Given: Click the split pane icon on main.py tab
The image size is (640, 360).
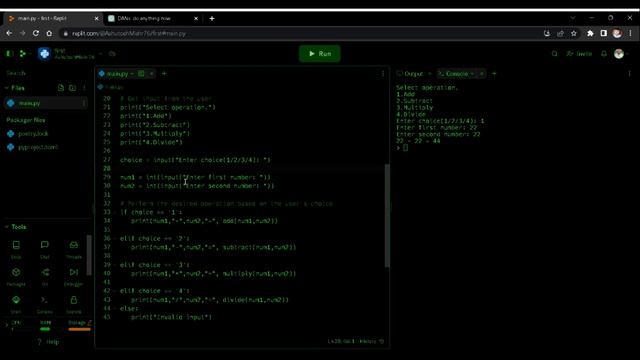Looking at the screenshot, I should coord(141,73).
